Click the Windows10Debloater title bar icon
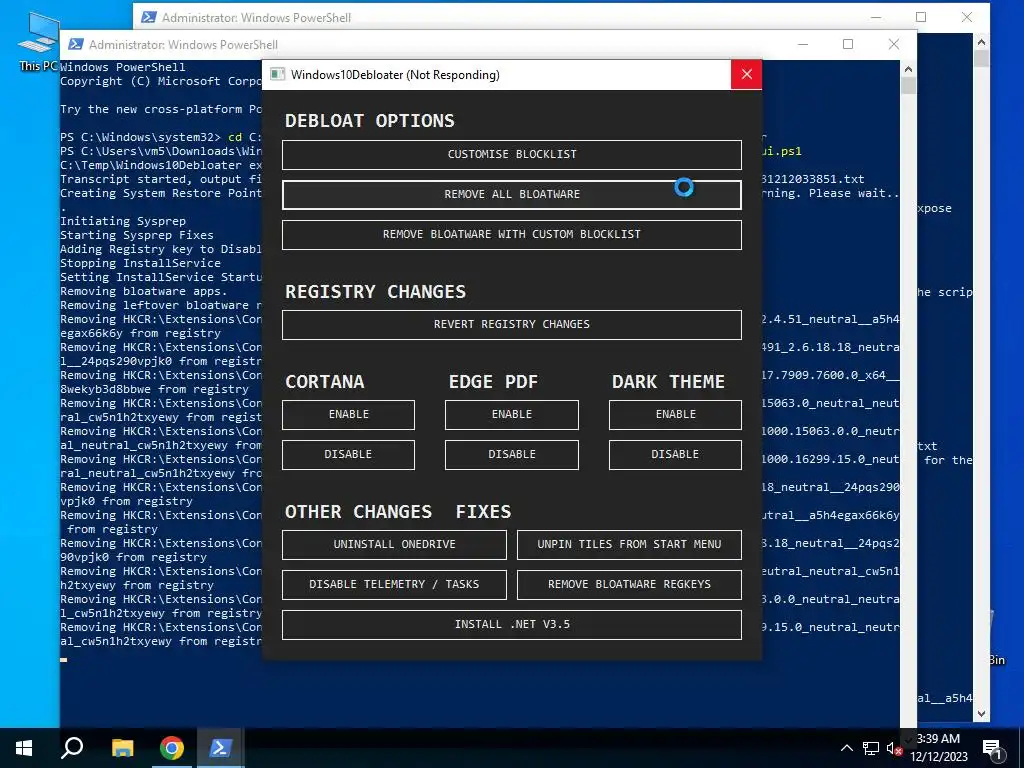 click(x=278, y=74)
